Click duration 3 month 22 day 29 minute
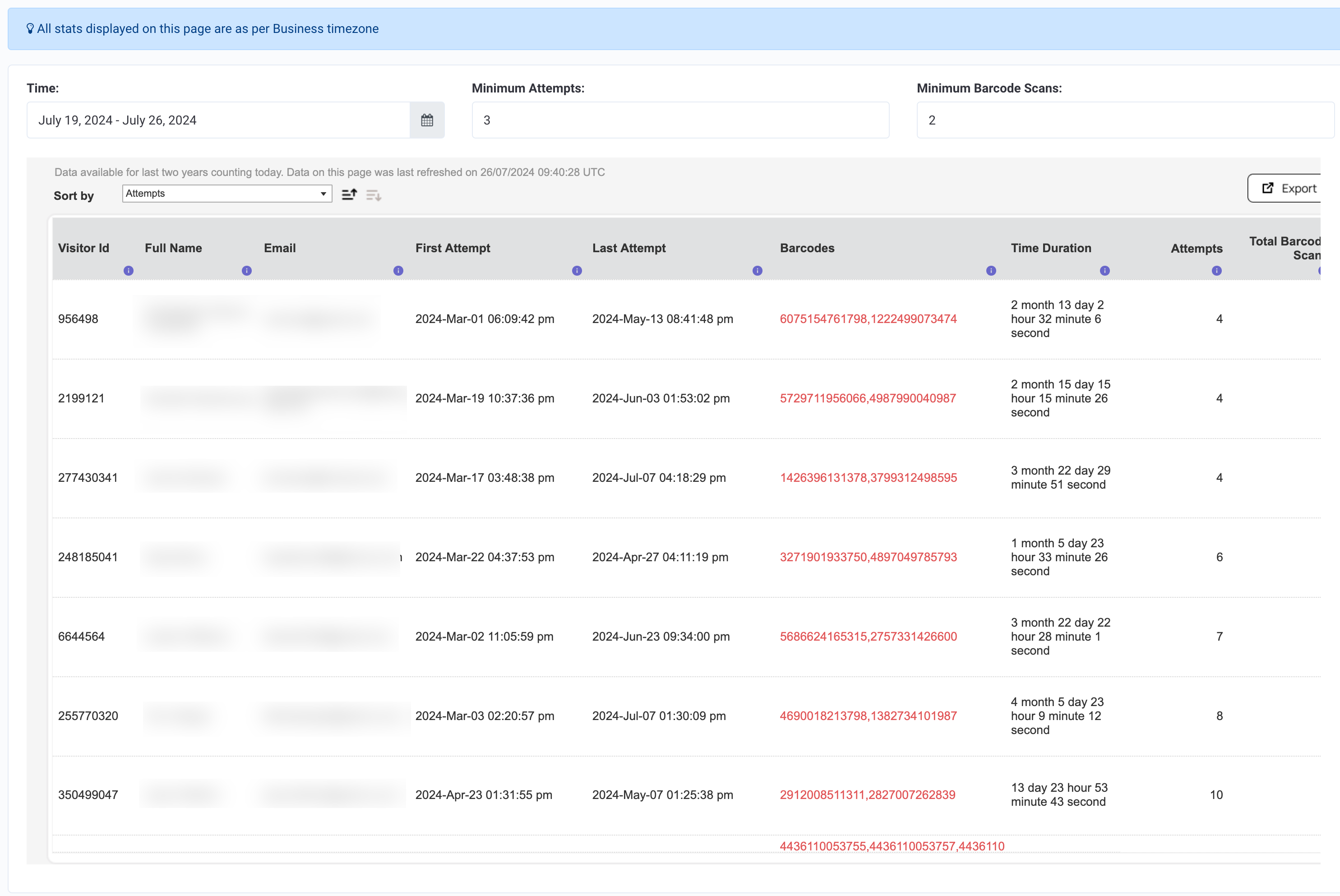The height and width of the screenshot is (896, 1340). tap(1061, 478)
